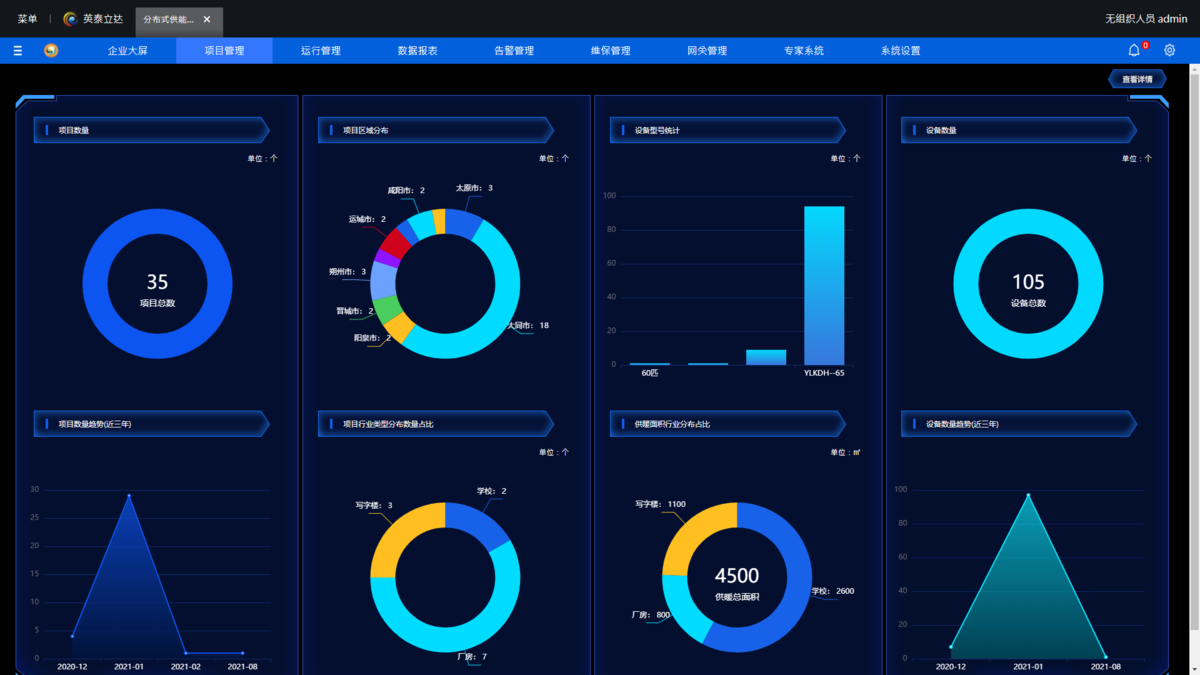Switch to 数据报表 section
This screenshot has width=1200, height=675.
[417, 51]
